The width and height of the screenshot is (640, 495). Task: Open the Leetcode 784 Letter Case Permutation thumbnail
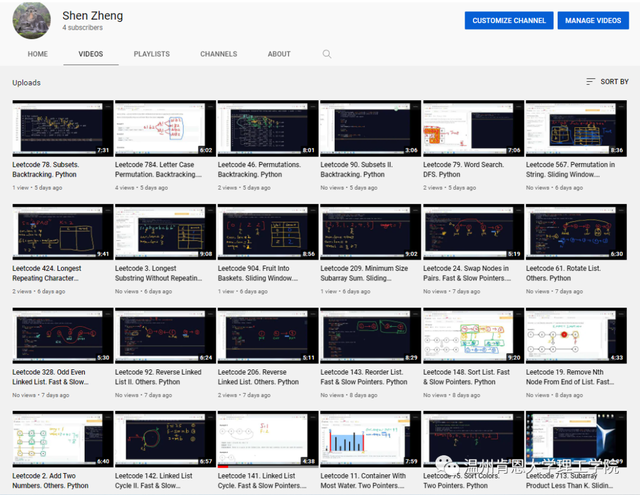point(165,128)
